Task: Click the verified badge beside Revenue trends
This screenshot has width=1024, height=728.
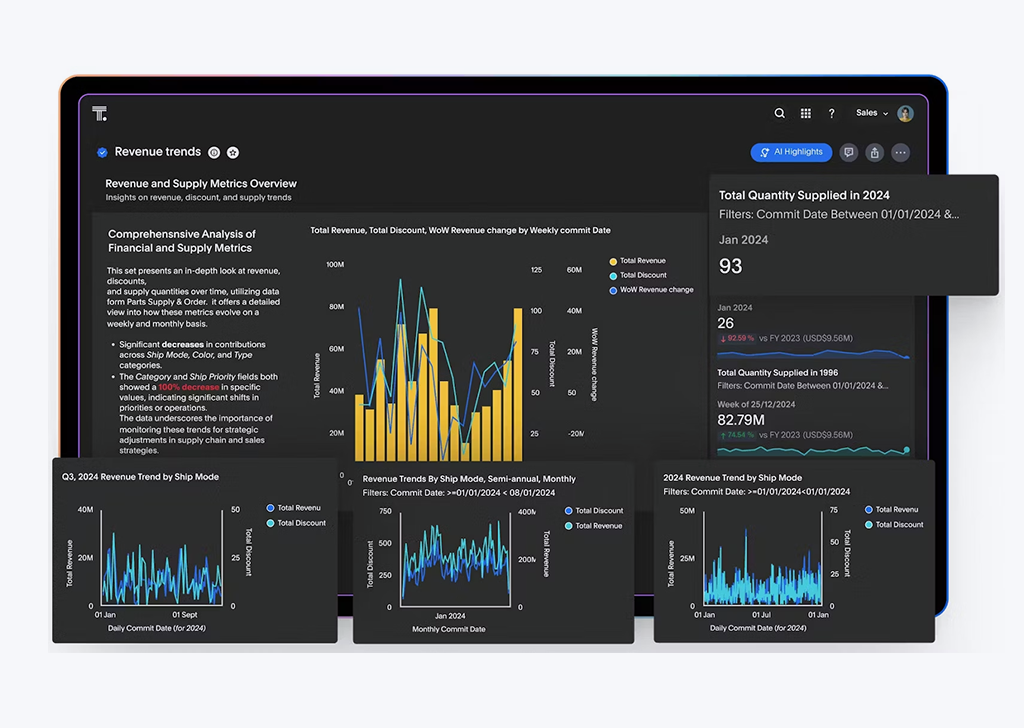Action: (x=102, y=152)
